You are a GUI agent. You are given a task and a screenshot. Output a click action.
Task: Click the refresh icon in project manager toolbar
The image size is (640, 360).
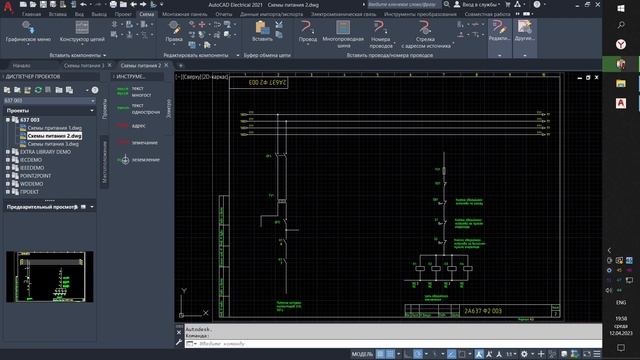(38, 90)
